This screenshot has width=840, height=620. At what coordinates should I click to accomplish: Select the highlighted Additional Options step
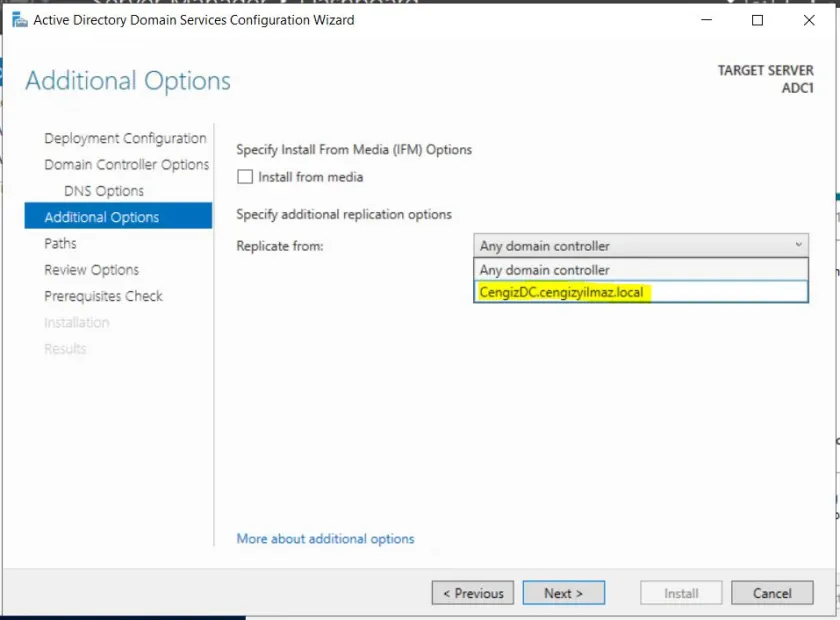tap(102, 217)
